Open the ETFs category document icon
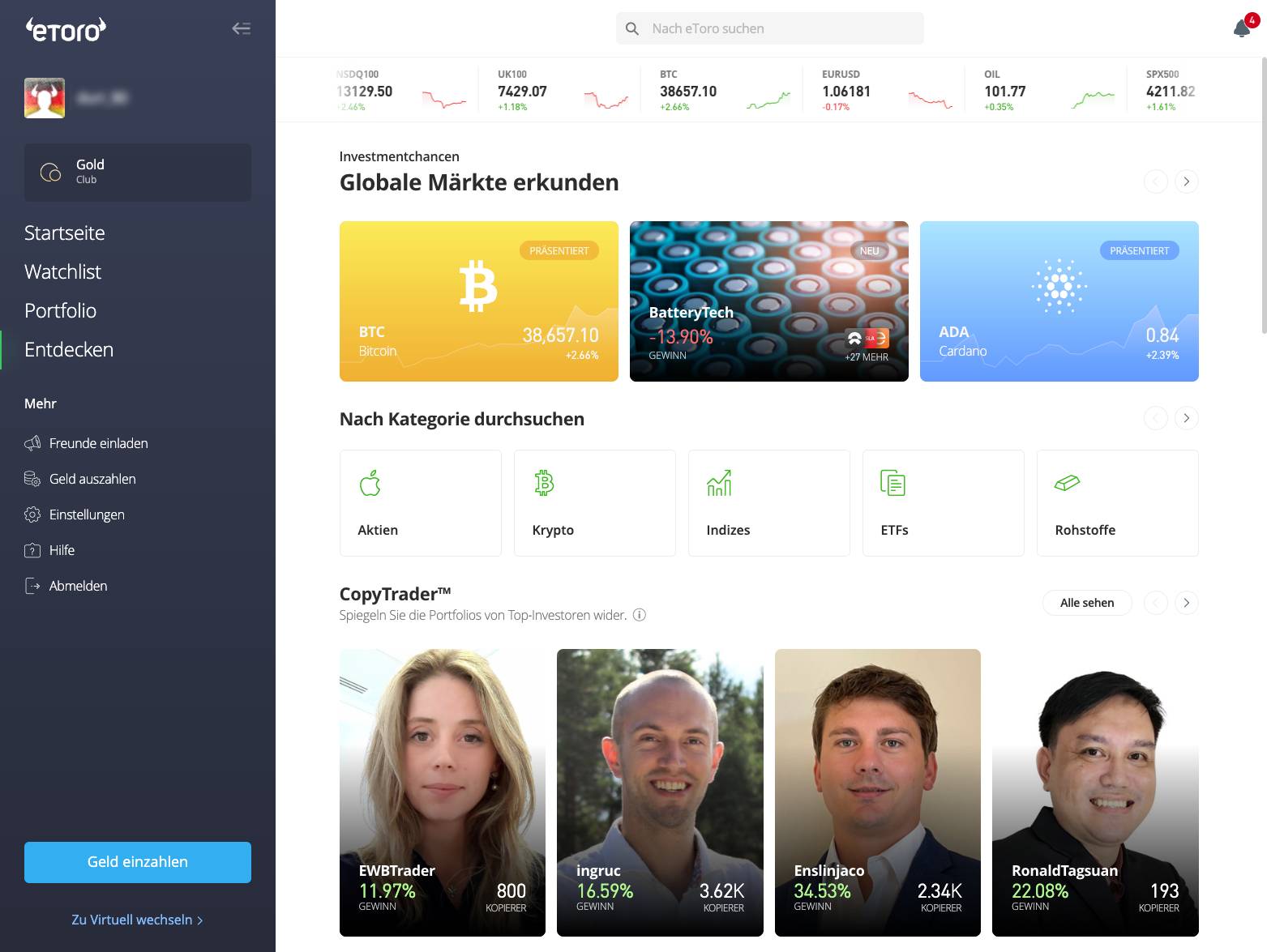 coord(892,483)
